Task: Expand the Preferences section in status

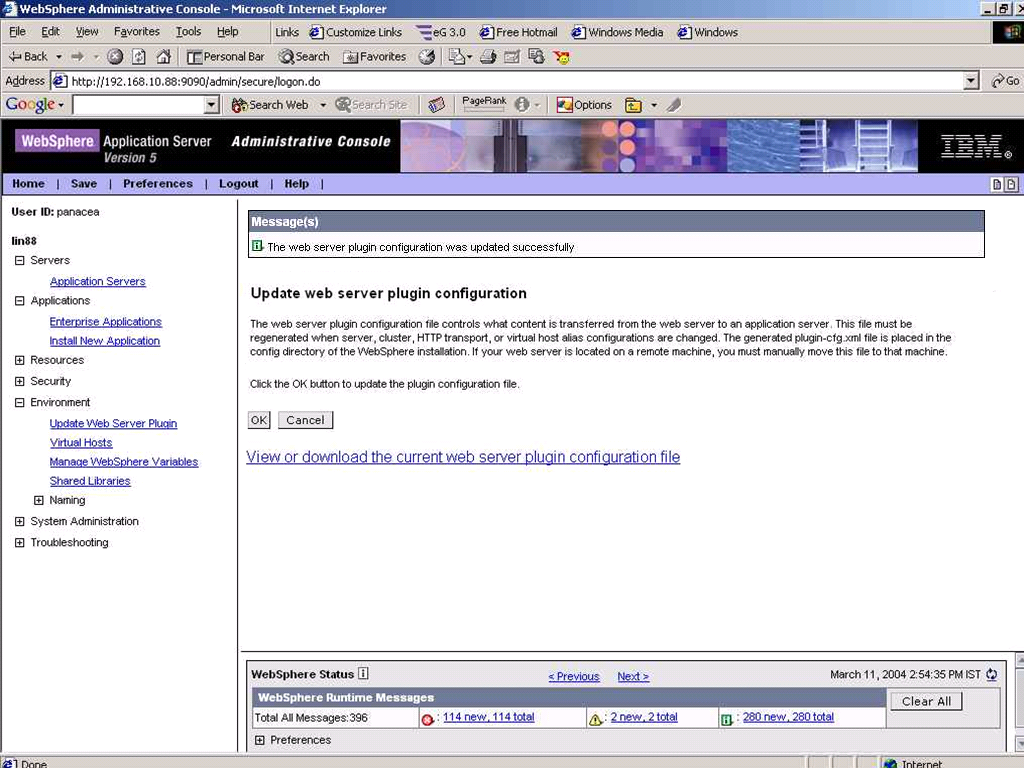Action: (259, 740)
